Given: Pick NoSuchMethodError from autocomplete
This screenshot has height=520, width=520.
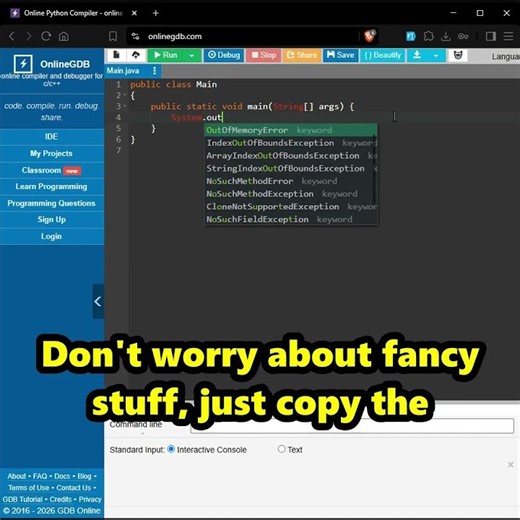Looking at the screenshot, I should 291,181.
